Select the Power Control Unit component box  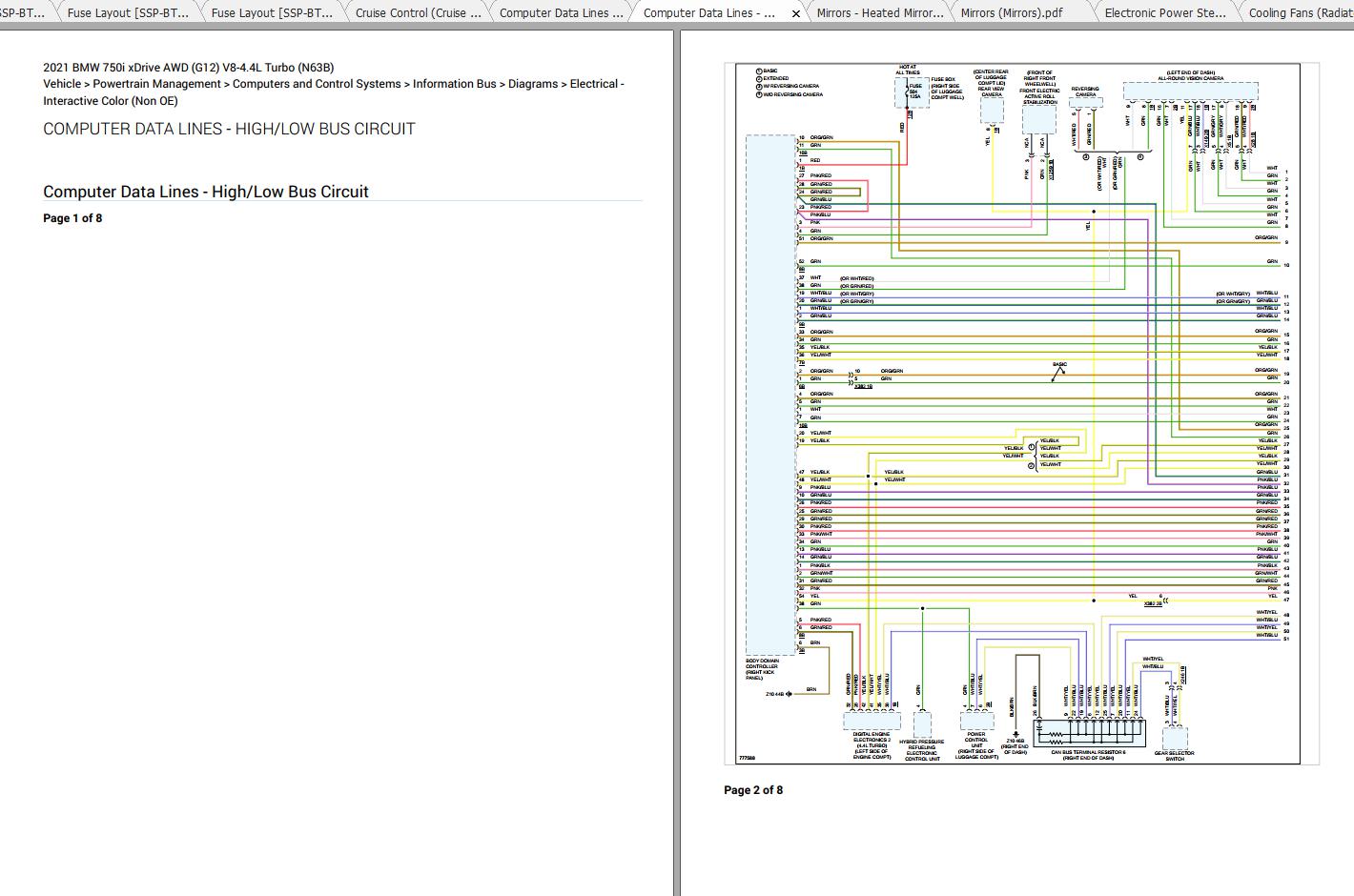point(976,721)
